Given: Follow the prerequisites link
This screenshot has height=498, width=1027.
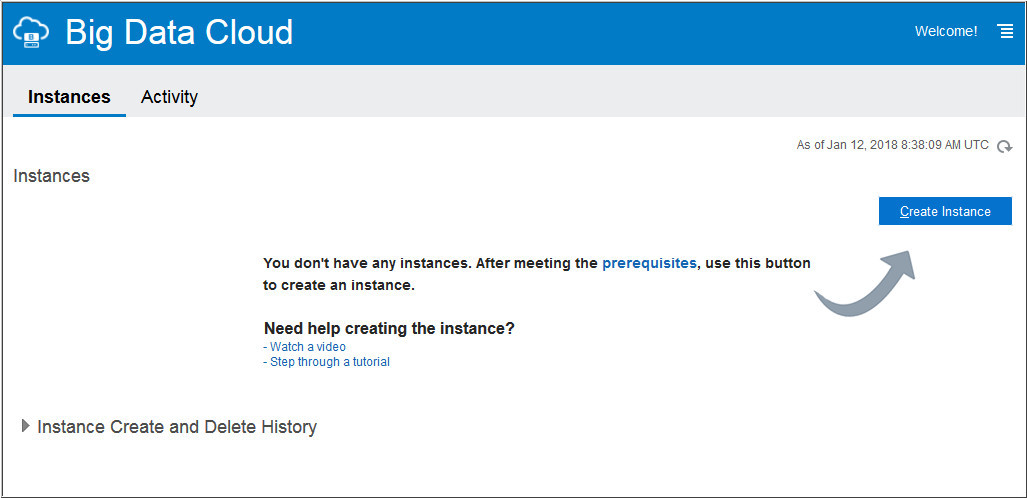Looking at the screenshot, I should (649, 263).
